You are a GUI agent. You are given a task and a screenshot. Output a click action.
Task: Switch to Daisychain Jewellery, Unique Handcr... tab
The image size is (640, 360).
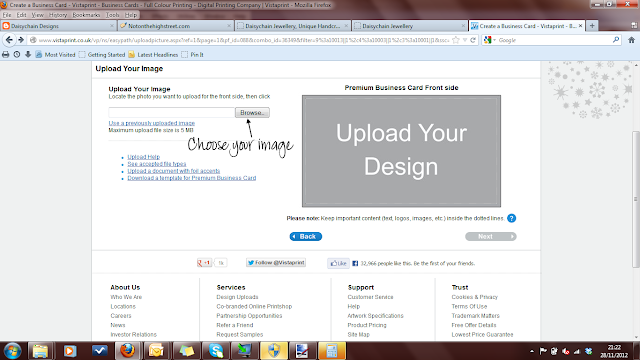click(x=293, y=26)
